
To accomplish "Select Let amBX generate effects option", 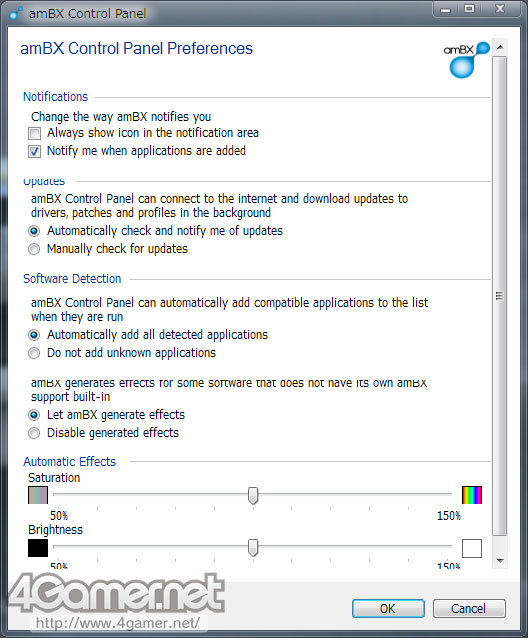I will point(34,415).
